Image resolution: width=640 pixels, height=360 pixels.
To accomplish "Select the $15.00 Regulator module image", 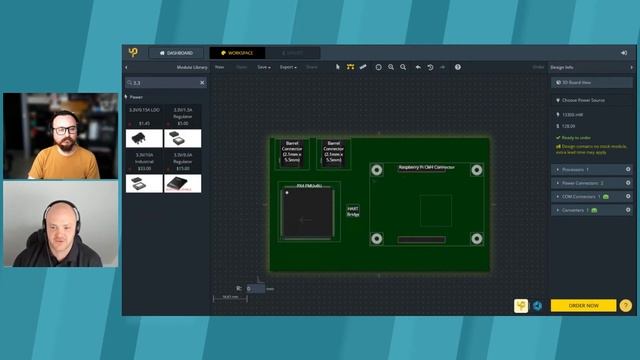I will tap(182, 184).
